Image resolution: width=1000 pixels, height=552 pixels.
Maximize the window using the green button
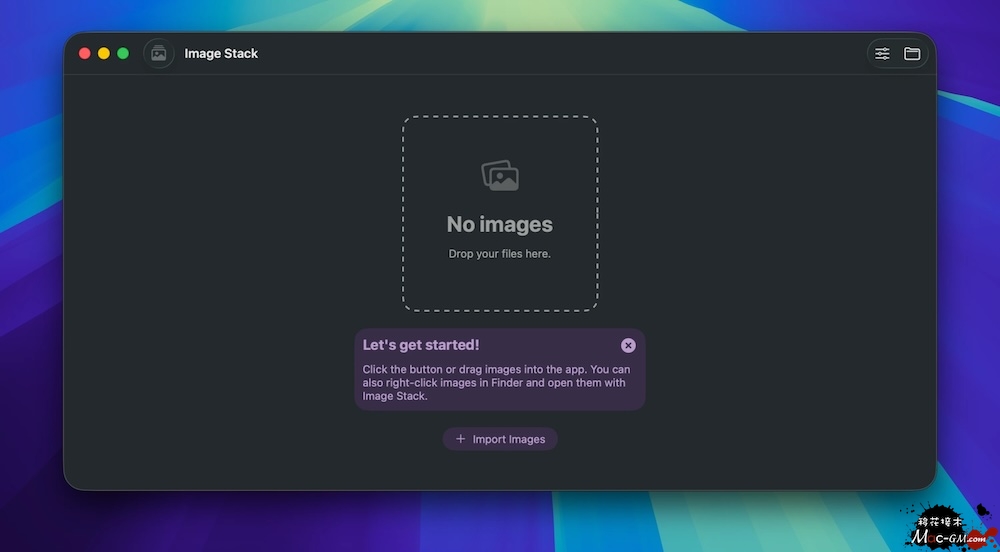click(x=123, y=54)
